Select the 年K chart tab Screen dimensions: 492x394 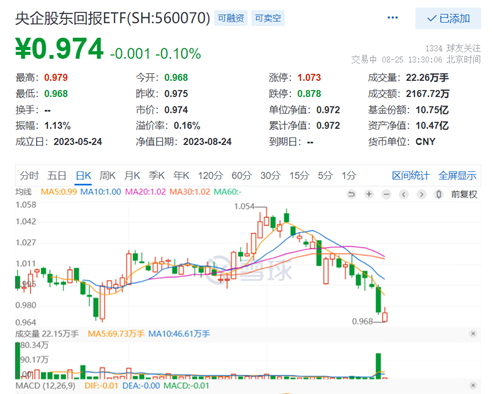tap(181, 175)
